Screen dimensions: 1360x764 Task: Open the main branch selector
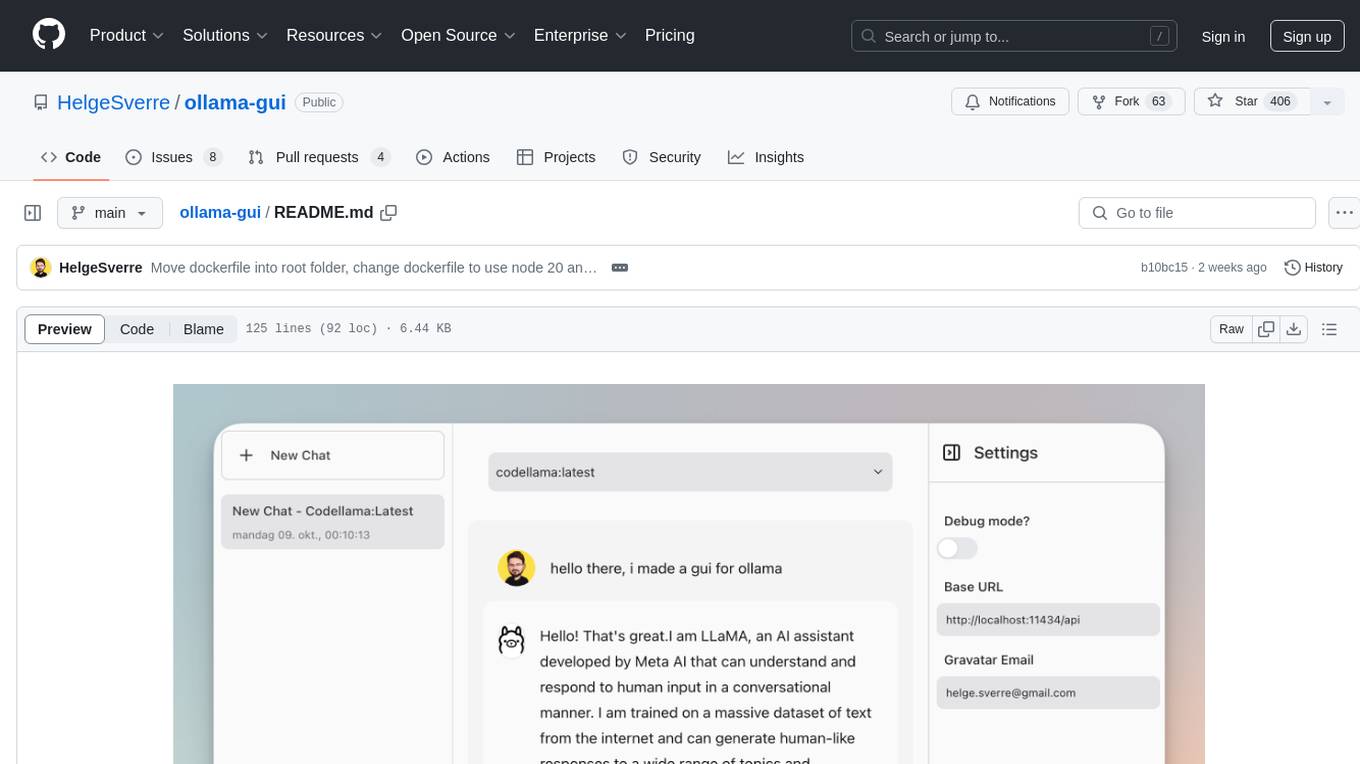coord(110,213)
